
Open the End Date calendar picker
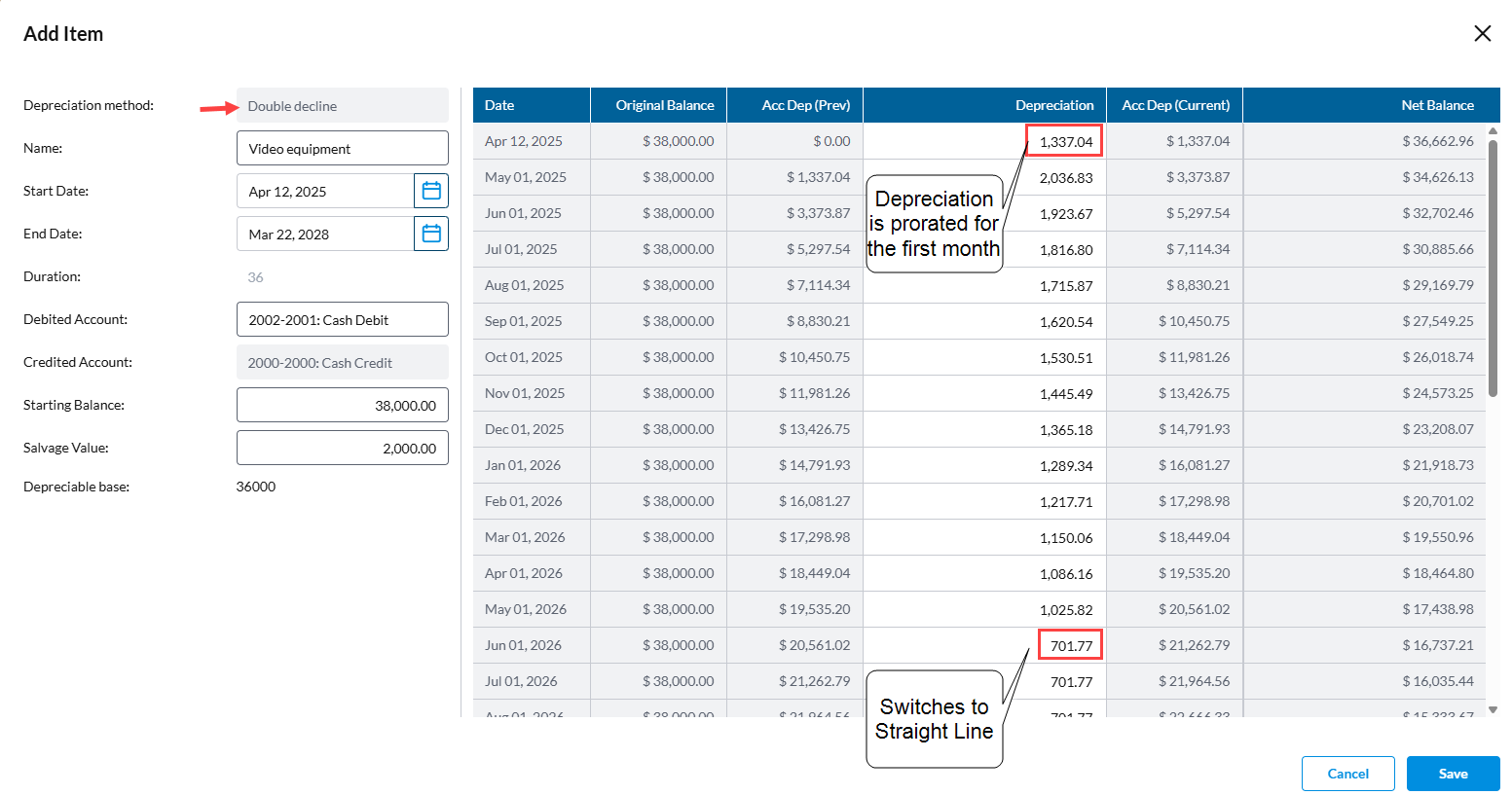[431, 234]
